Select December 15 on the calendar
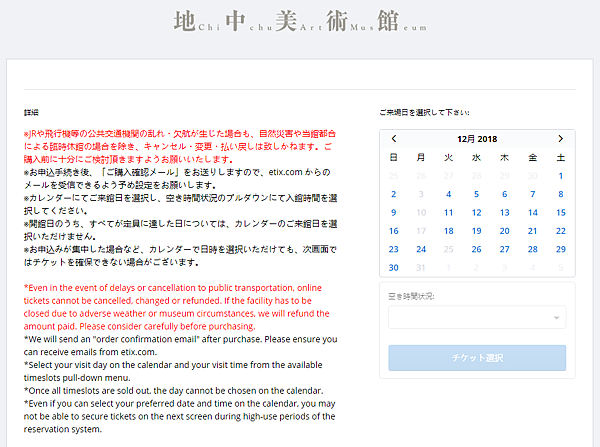The width and height of the screenshot is (600, 447). pos(561,213)
